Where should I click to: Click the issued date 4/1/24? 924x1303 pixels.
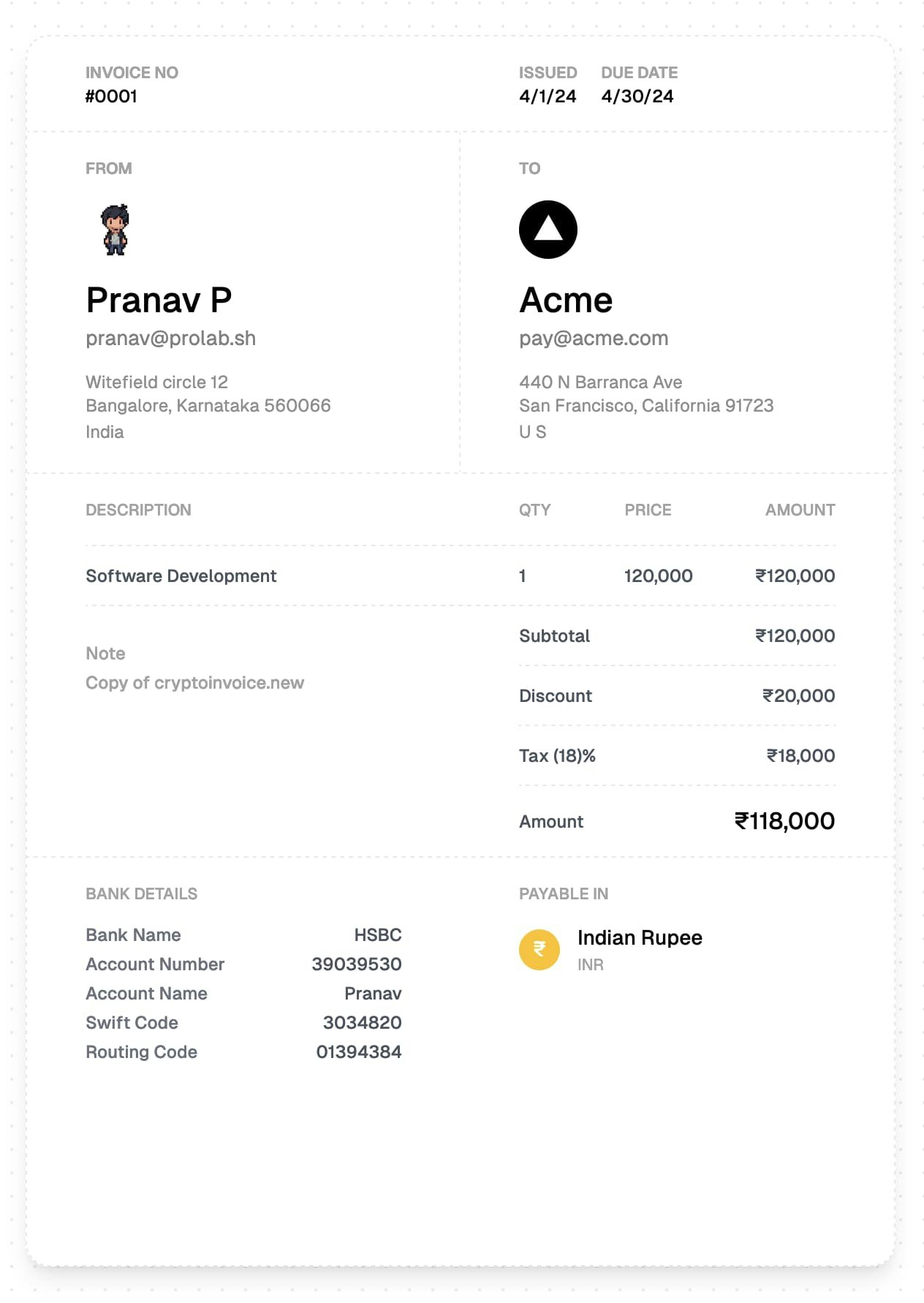548,97
